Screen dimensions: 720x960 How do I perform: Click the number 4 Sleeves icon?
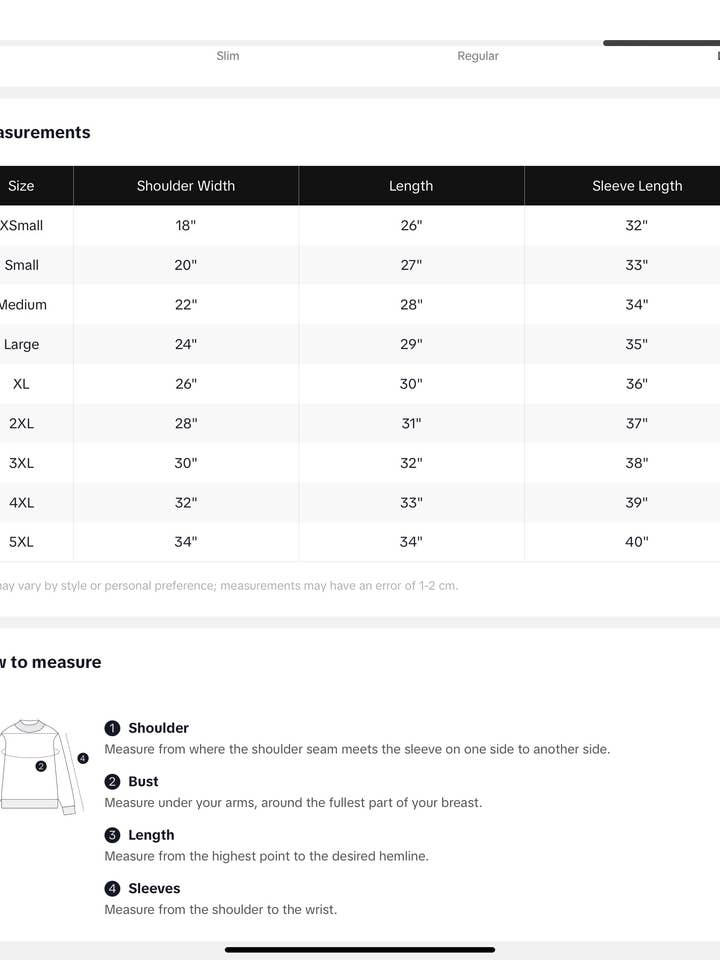tap(113, 888)
